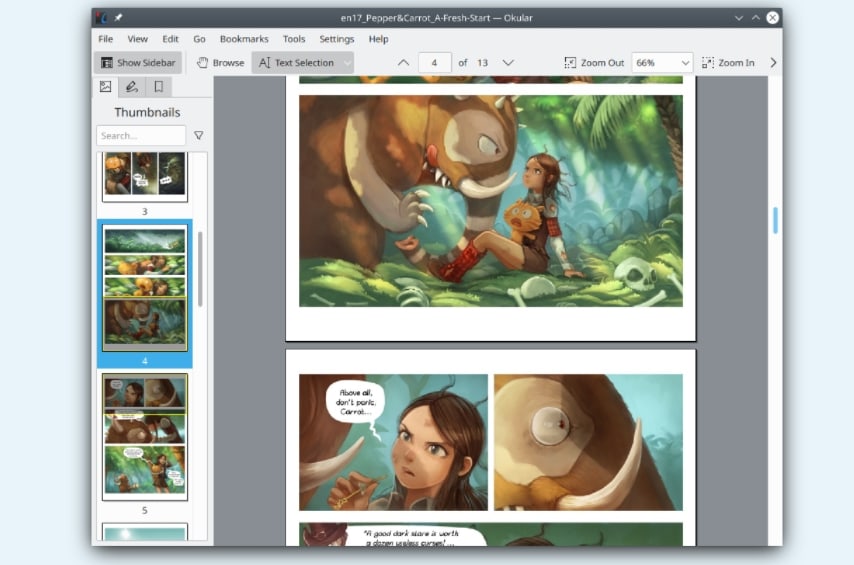Viewport: 854px width, 565px height.
Task: Click the thumbnails panel scrollbar
Action: (200, 269)
